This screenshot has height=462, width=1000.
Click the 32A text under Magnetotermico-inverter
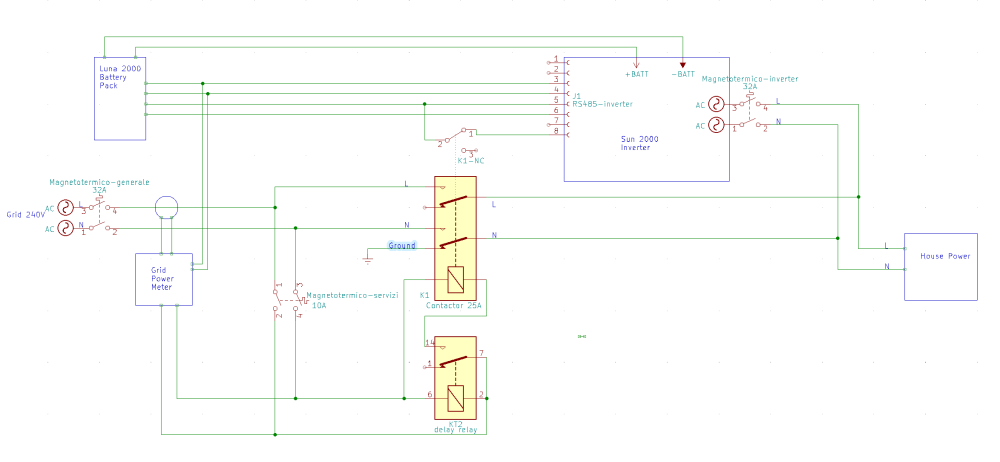(750, 86)
